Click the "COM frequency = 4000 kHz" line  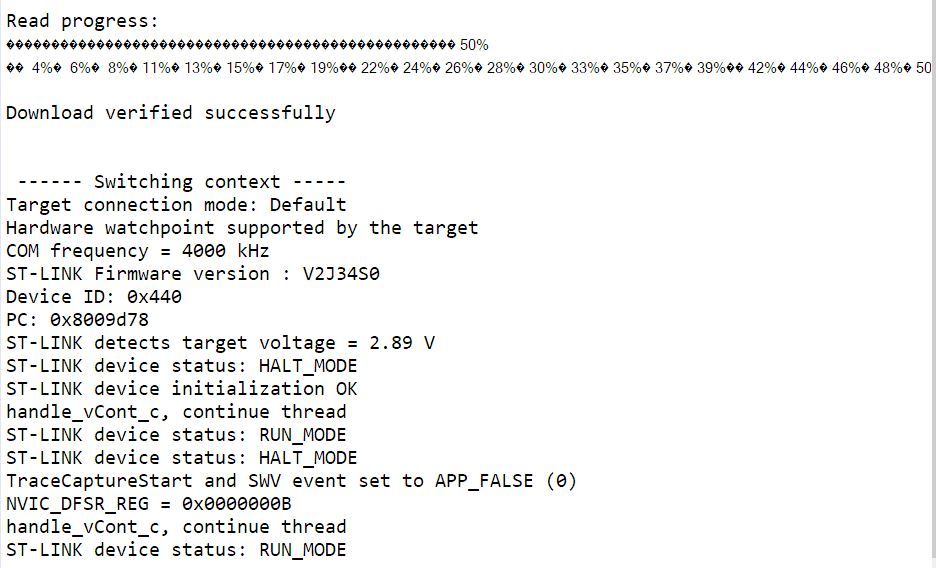point(138,251)
